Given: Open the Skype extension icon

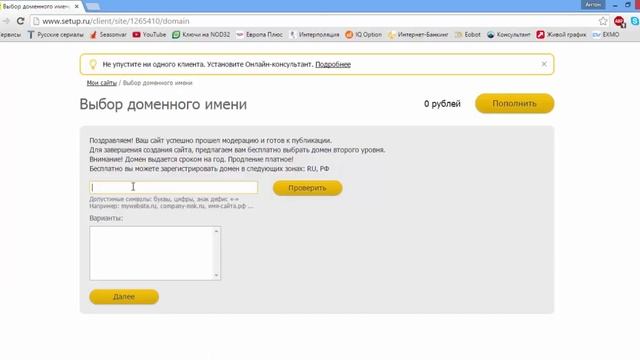Looking at the screenshot, I should (635, 21).
